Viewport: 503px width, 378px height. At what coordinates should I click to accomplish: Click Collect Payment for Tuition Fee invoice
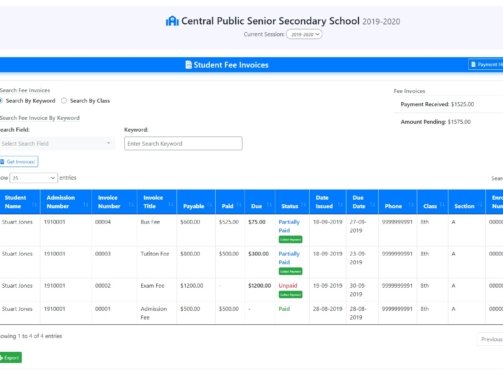pos(290,271)
